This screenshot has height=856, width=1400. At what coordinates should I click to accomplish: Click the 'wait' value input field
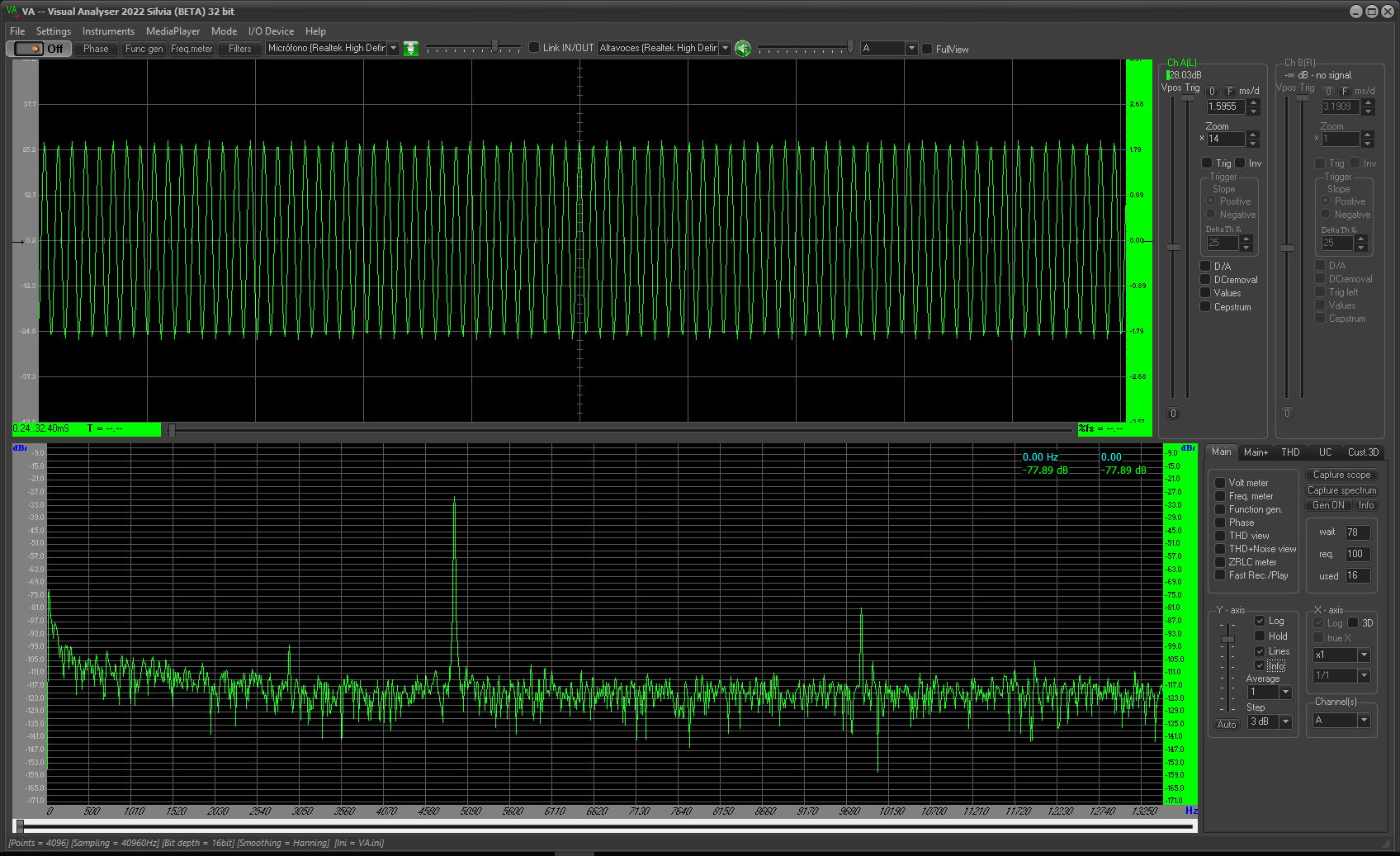(x=1357, y=532)
